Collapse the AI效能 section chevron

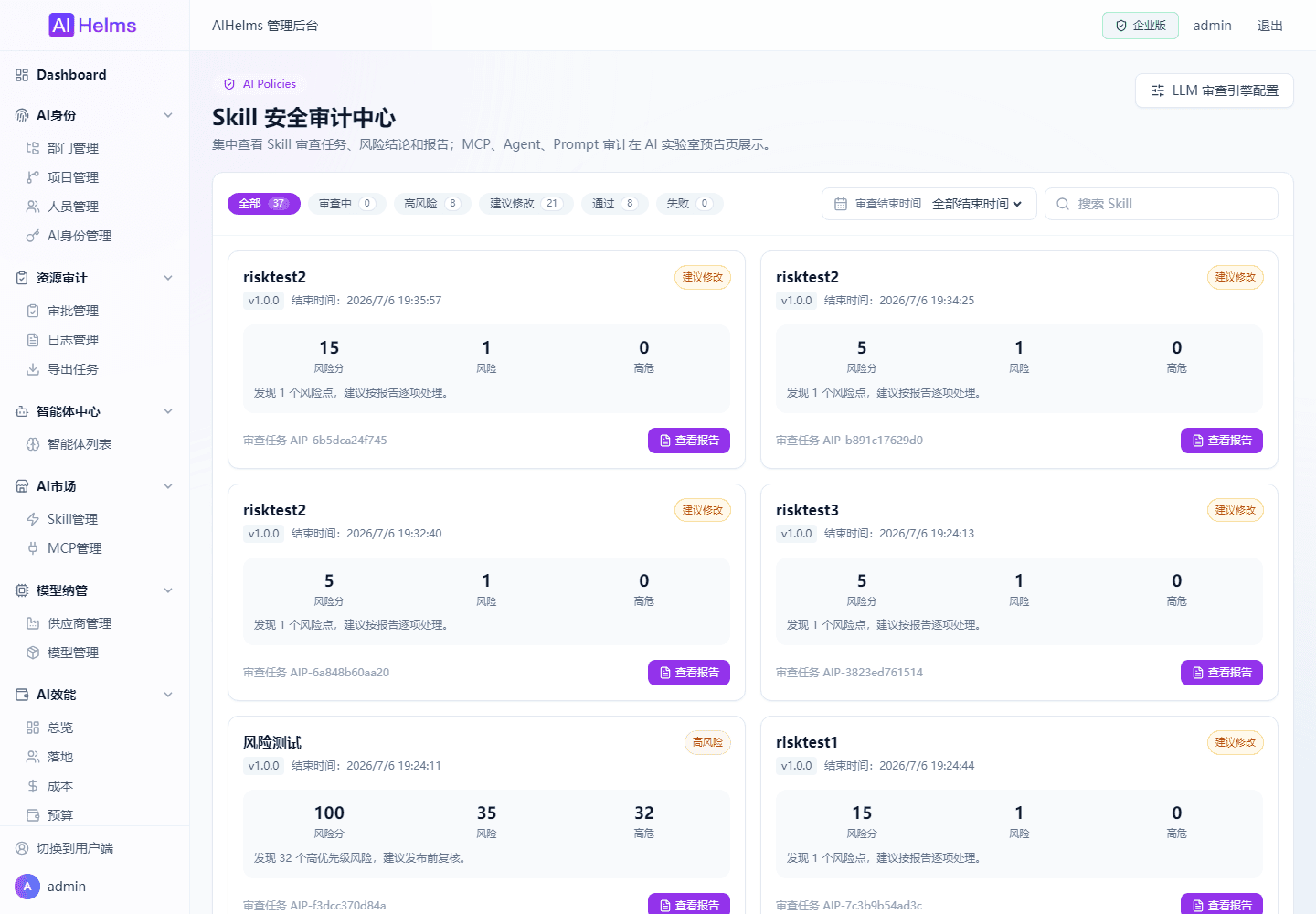[x=168, y=695]
